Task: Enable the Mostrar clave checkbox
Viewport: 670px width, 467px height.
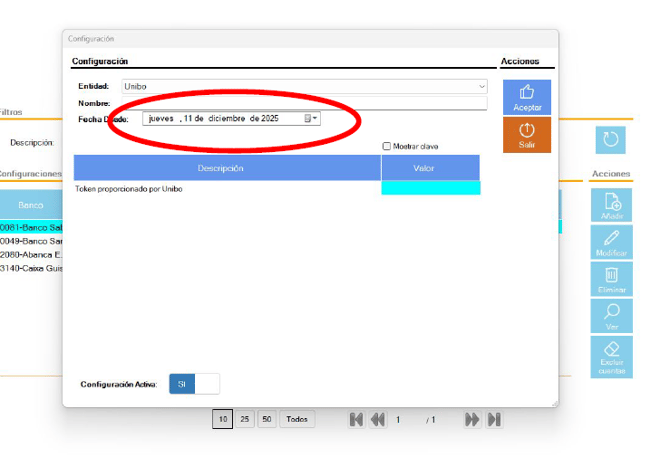Action: point(387,146)
